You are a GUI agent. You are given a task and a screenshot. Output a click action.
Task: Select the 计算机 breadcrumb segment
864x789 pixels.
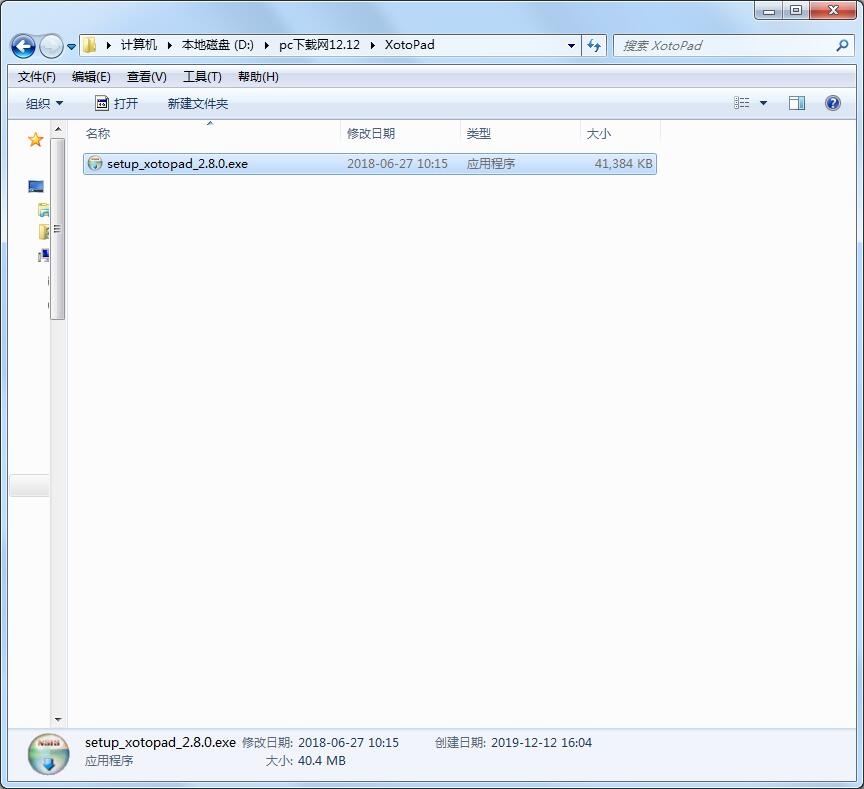(x=139, y=45)
